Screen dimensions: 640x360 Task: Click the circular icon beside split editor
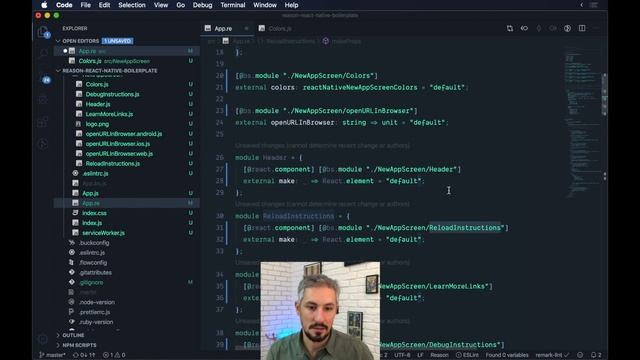click(567, 28)
